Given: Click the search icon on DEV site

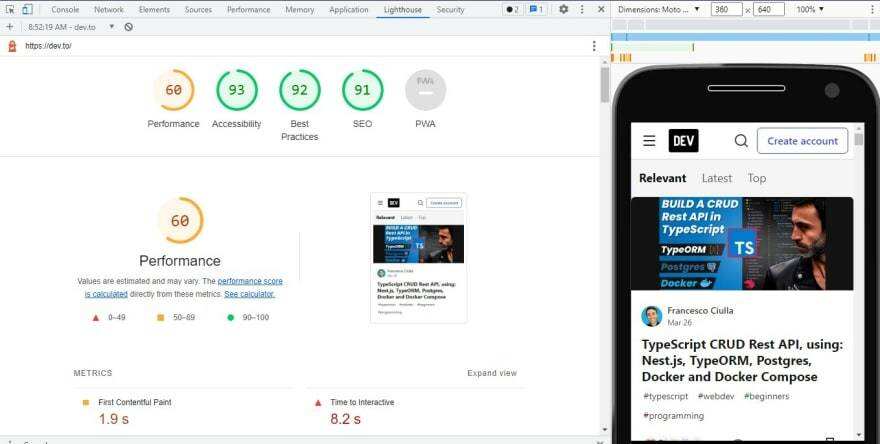Looking at the screenshot, I should point(741,141).
